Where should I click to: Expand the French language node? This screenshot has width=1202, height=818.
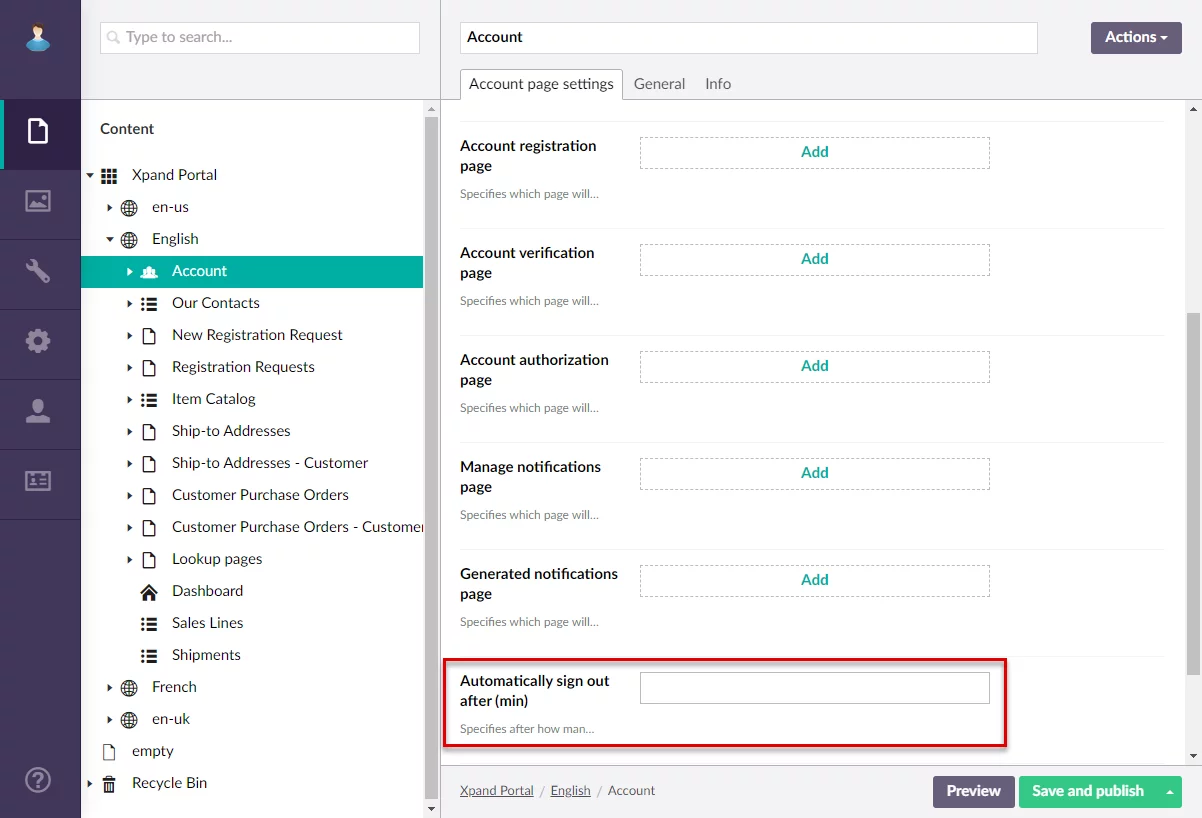click(x=110, y=688)
